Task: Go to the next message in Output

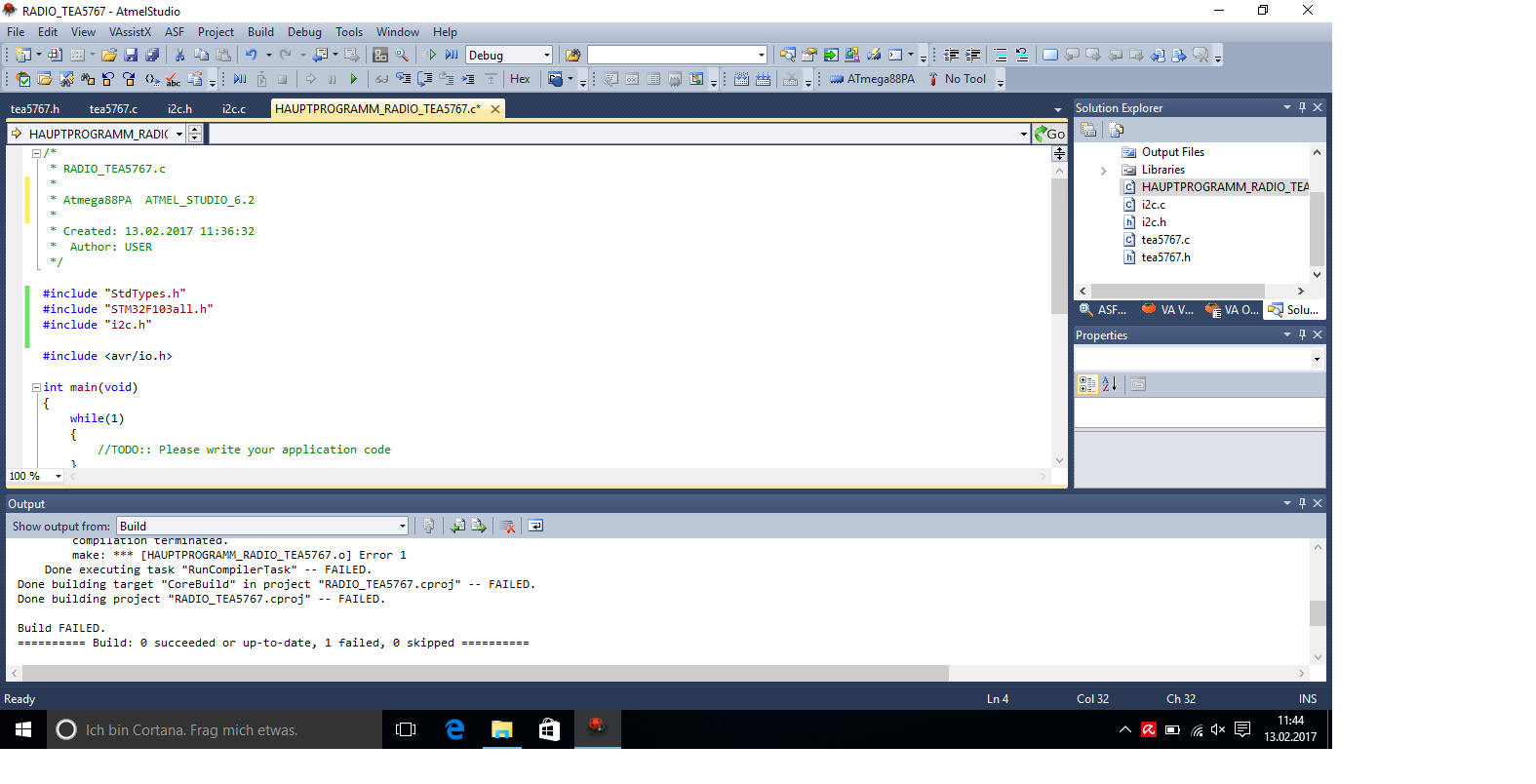Action: pyautogui.click(x=479, y=526)
